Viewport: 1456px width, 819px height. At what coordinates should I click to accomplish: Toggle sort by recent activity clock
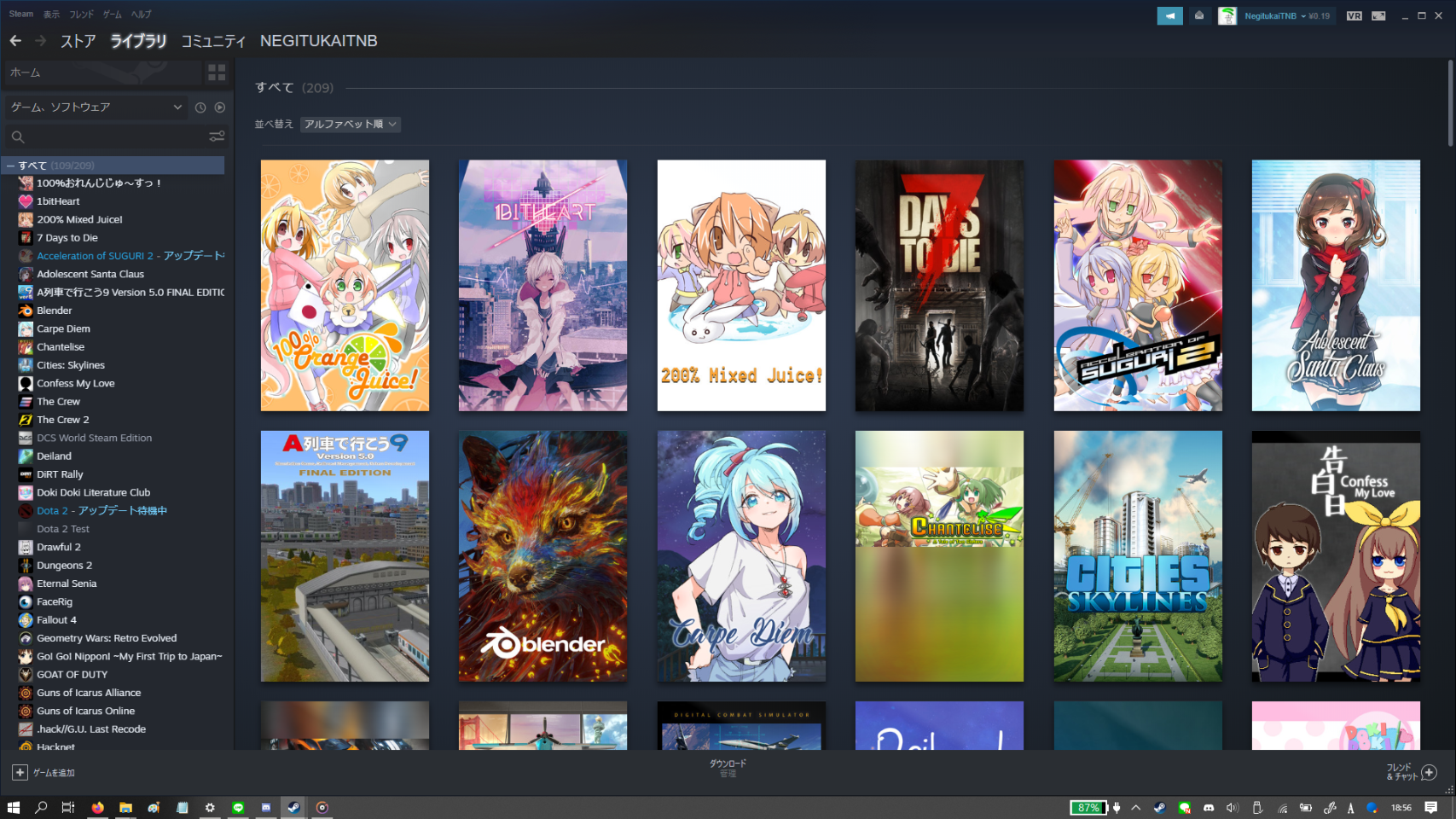[200, 107]
